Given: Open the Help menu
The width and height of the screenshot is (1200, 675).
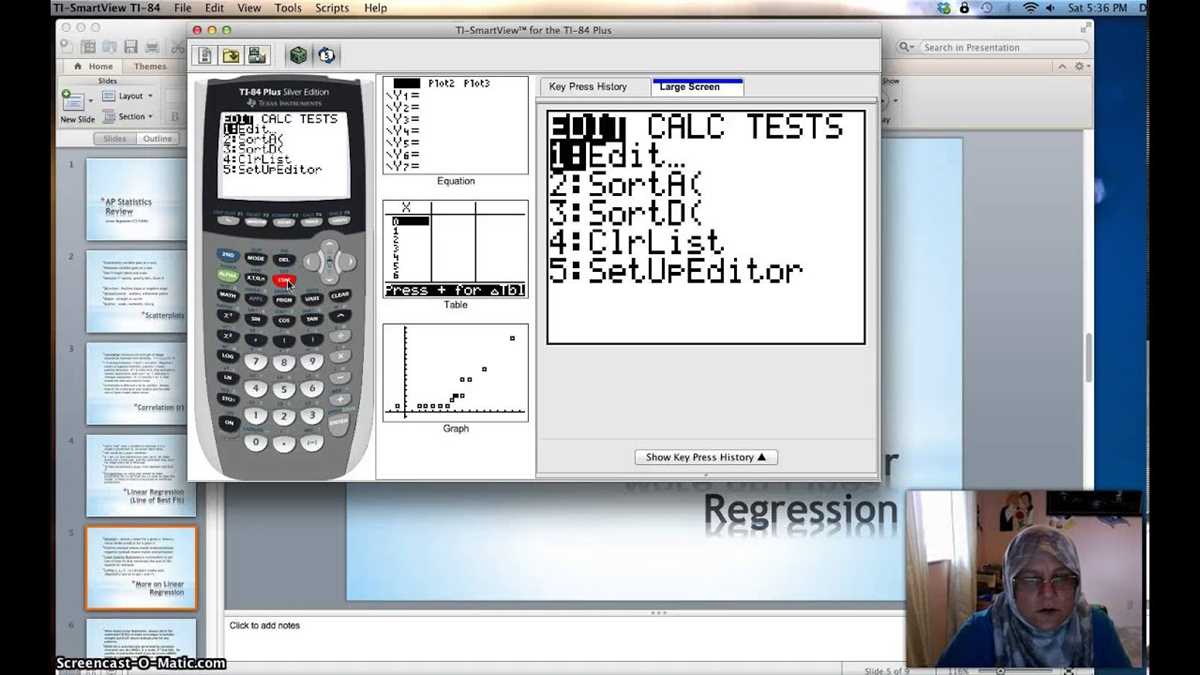Looking at the screenshot, I should coord(375,8).
